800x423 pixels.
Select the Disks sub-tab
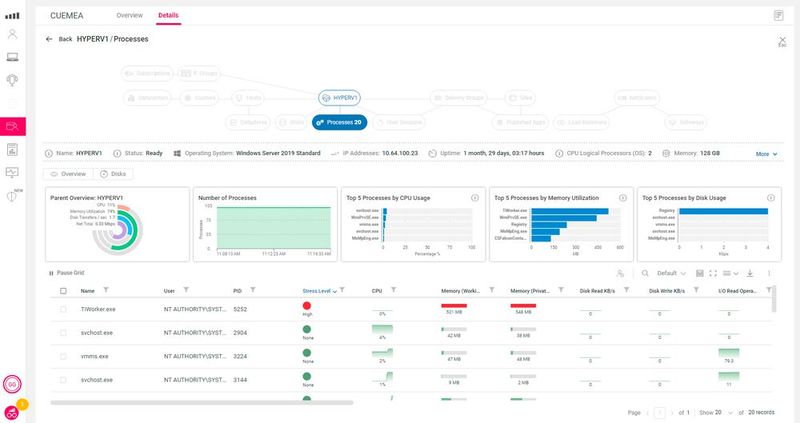[114, 174]
